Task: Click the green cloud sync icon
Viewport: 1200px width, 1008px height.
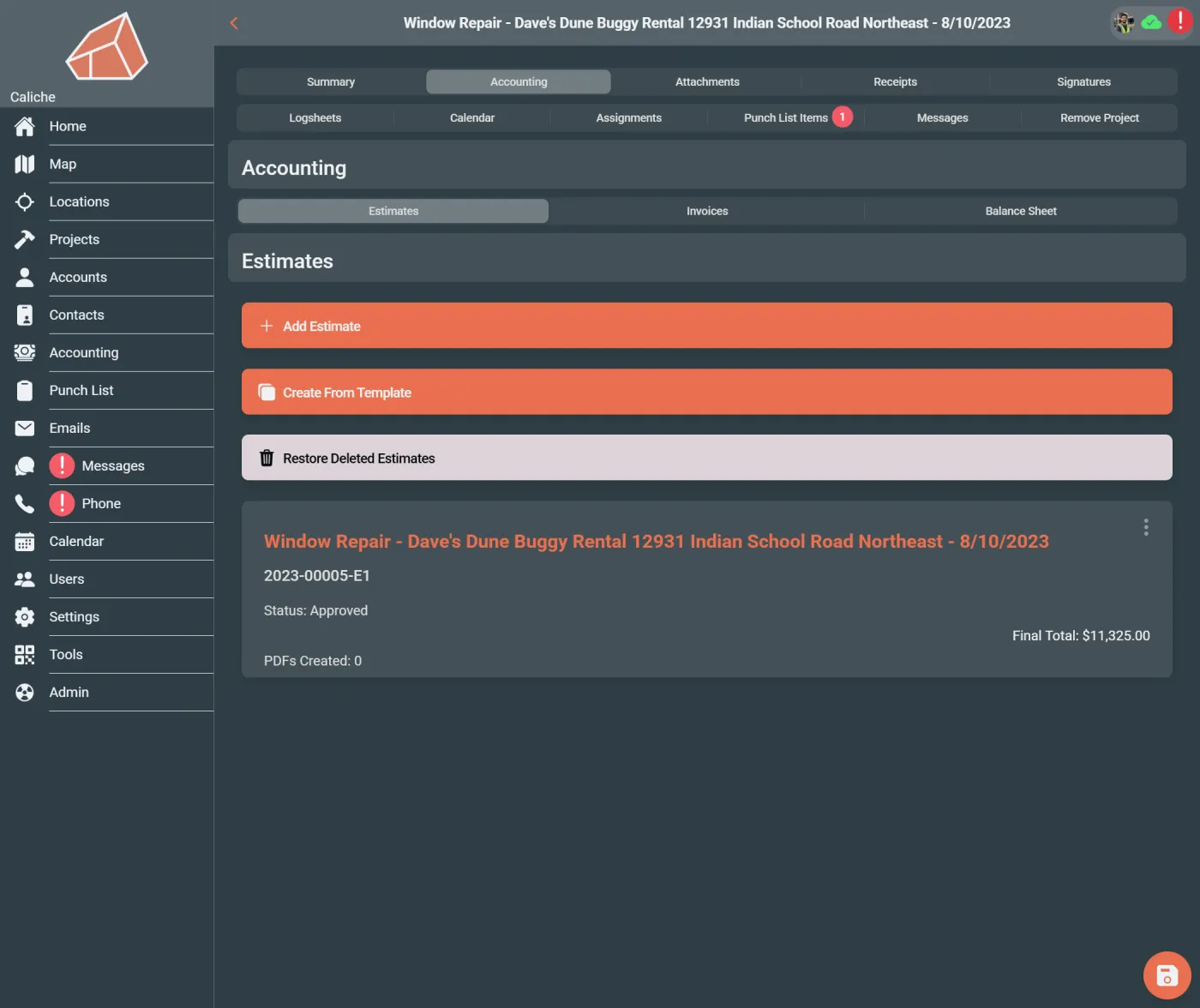Action: click(x=1151, y=22)
